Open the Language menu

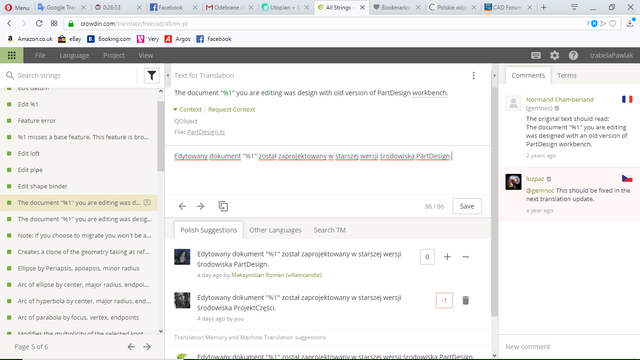(x=74, y=56)
